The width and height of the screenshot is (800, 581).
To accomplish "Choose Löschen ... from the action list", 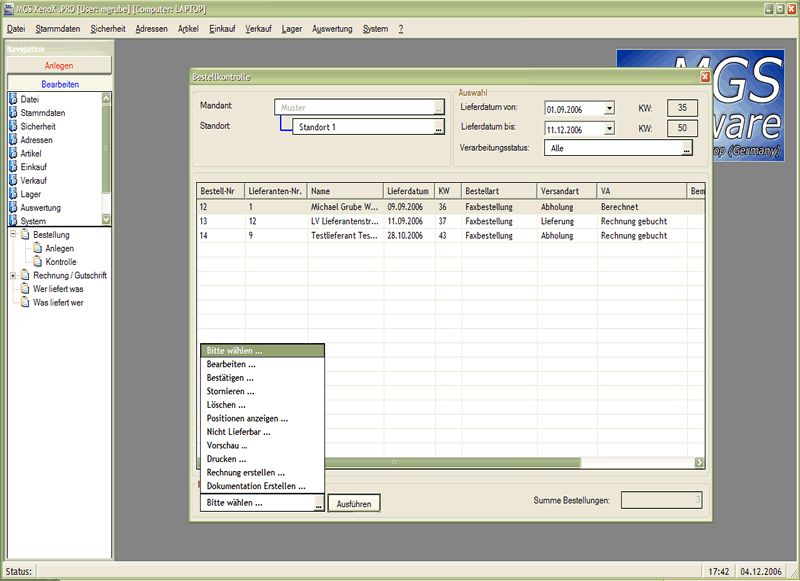I will 262,405.
